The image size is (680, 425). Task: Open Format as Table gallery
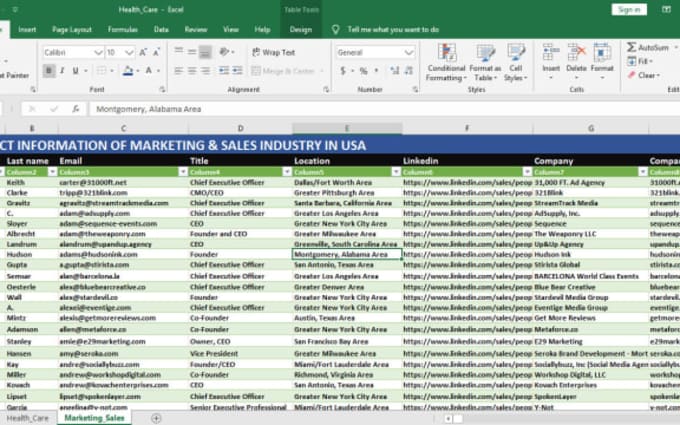(x=485, y=62)
